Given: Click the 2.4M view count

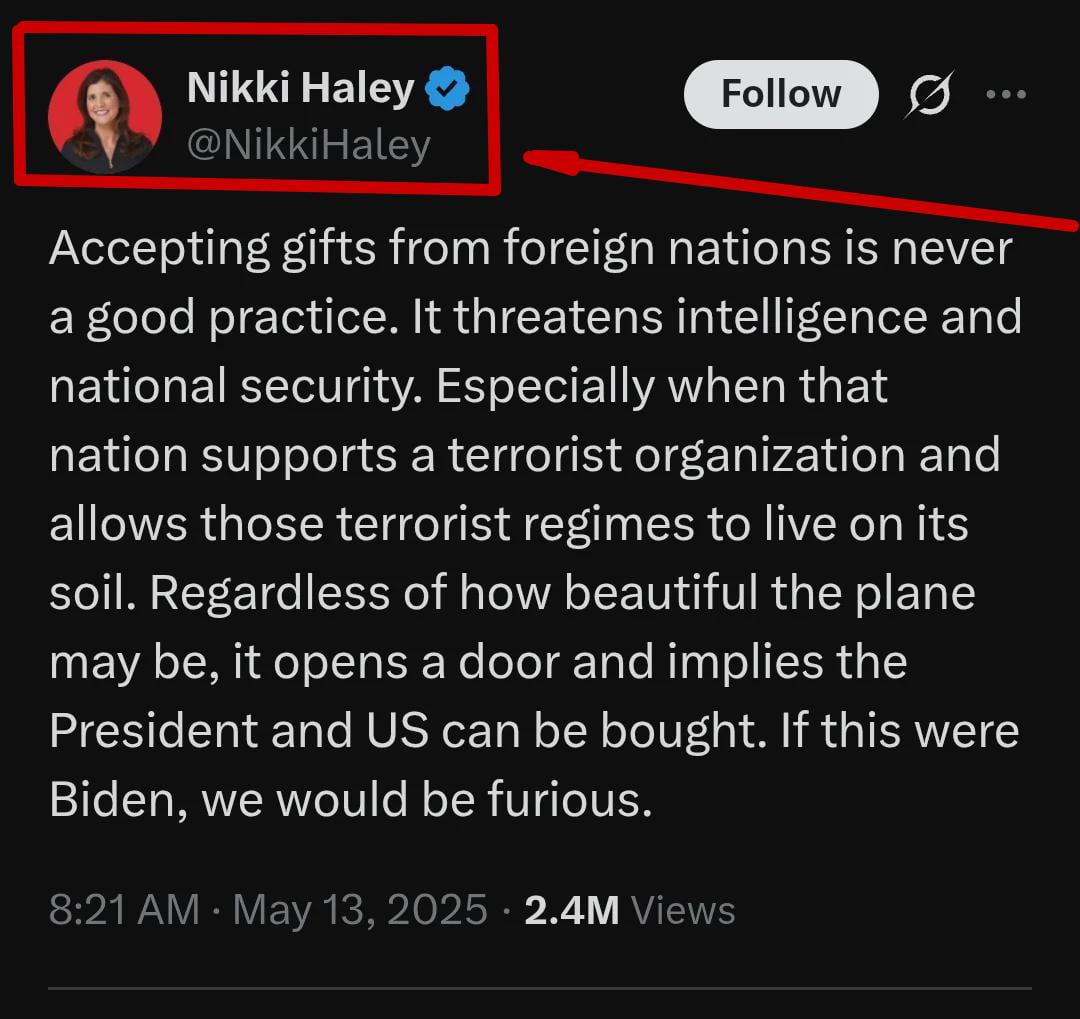Looking at the screenshot, I should click(x=572, y=910).
